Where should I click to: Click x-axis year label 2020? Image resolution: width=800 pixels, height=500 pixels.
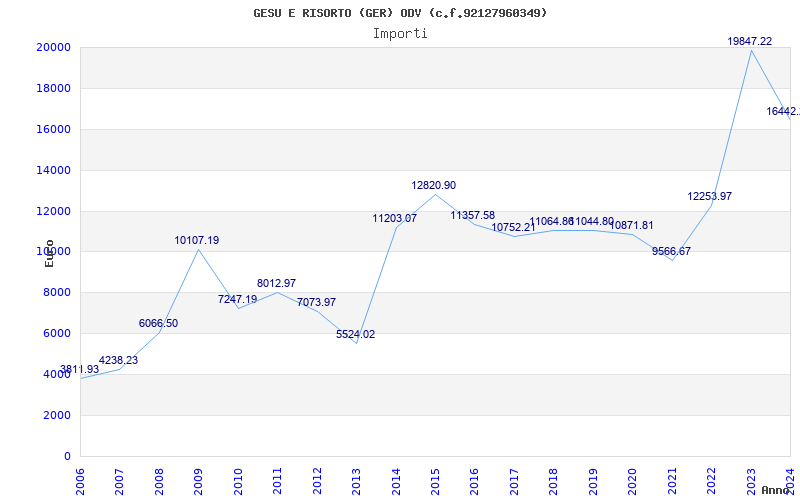633,481
